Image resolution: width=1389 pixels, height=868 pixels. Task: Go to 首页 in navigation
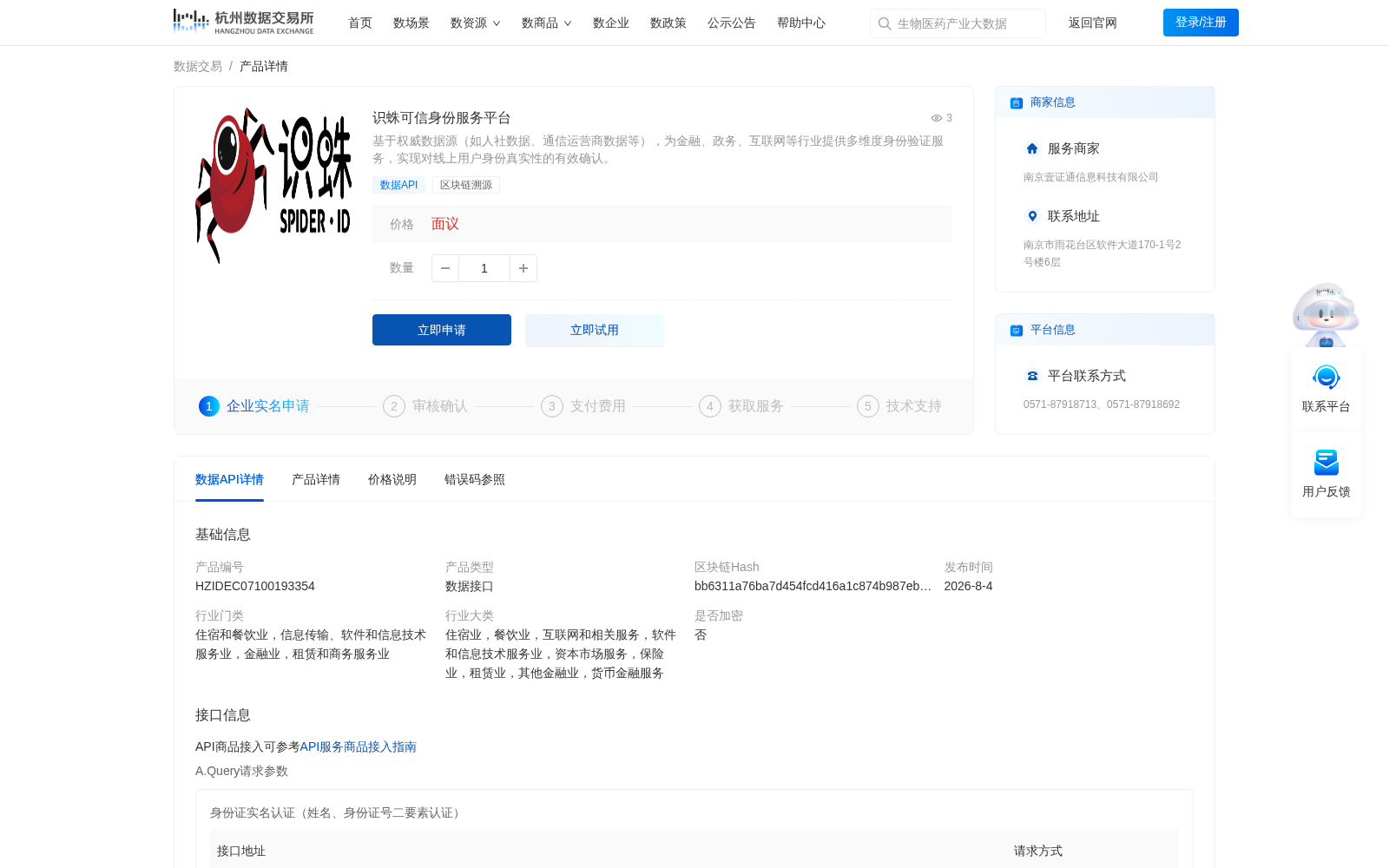[360, 23]
